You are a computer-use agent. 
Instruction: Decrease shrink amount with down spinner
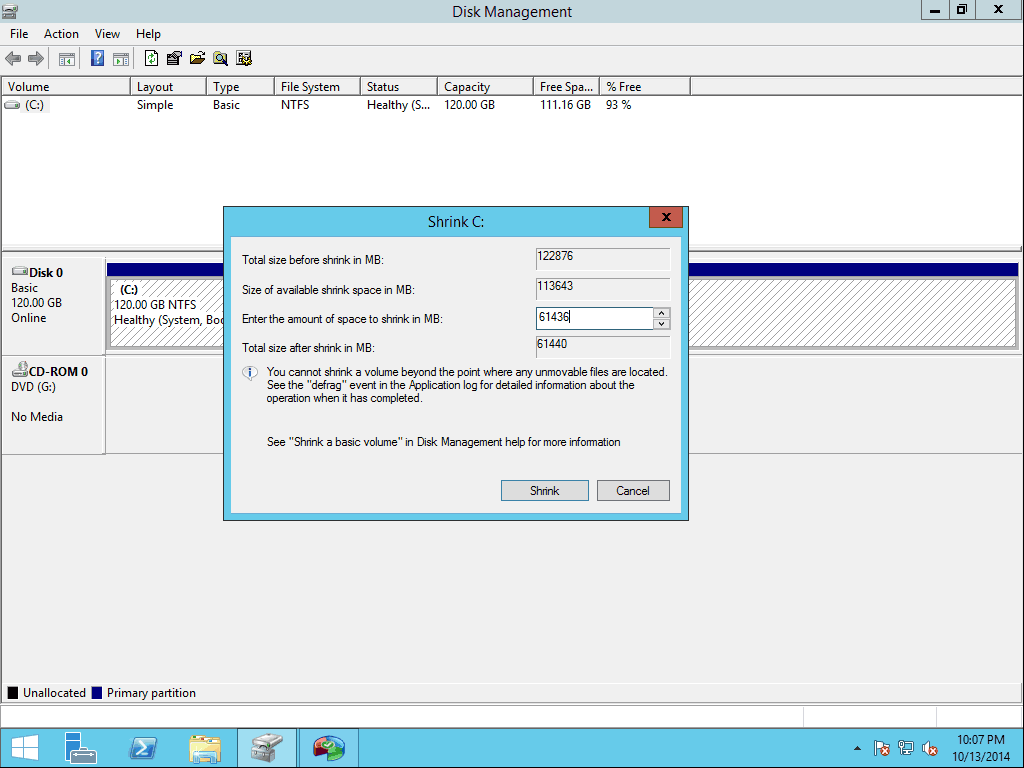click(x=662, y=324)
